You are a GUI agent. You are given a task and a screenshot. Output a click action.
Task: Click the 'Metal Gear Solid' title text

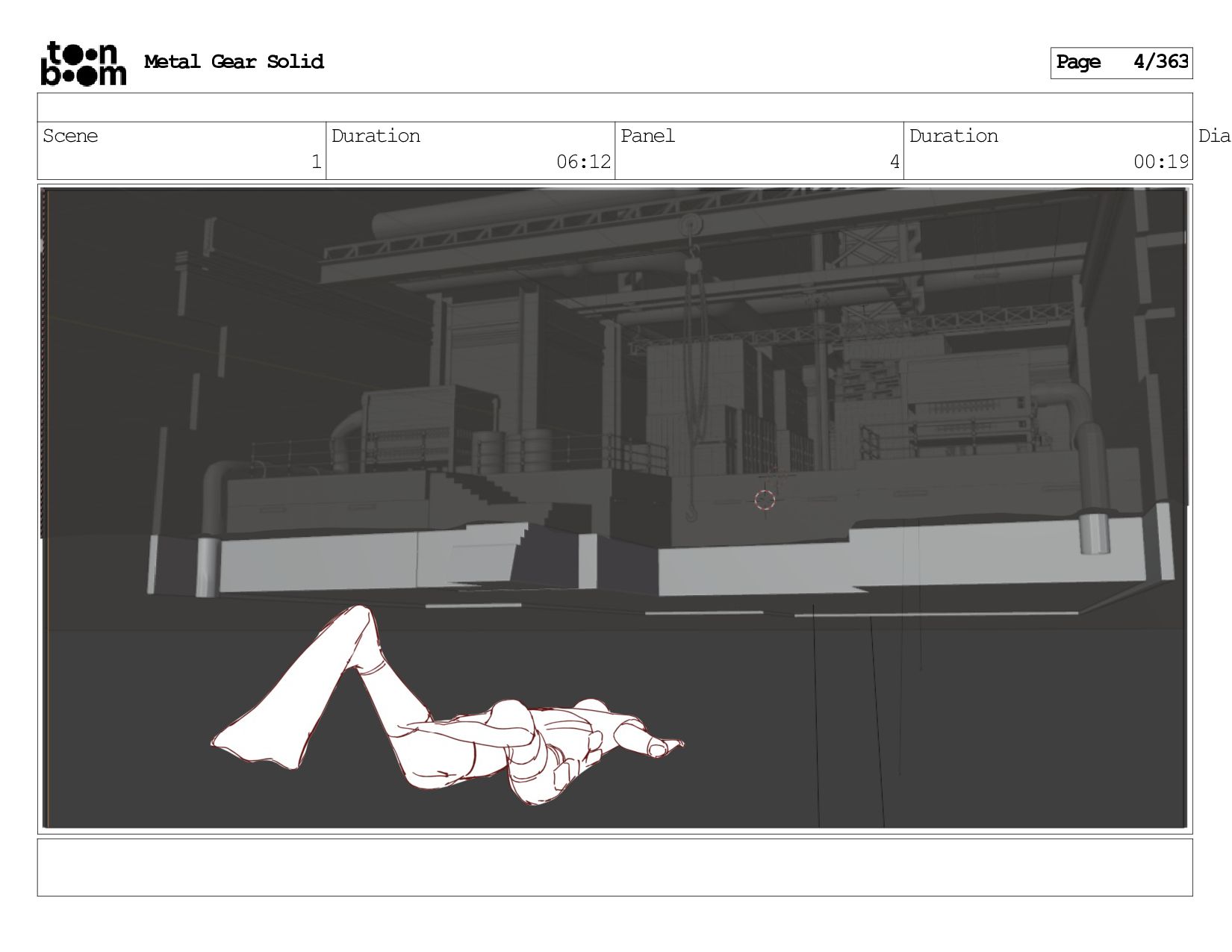[234, 61]
